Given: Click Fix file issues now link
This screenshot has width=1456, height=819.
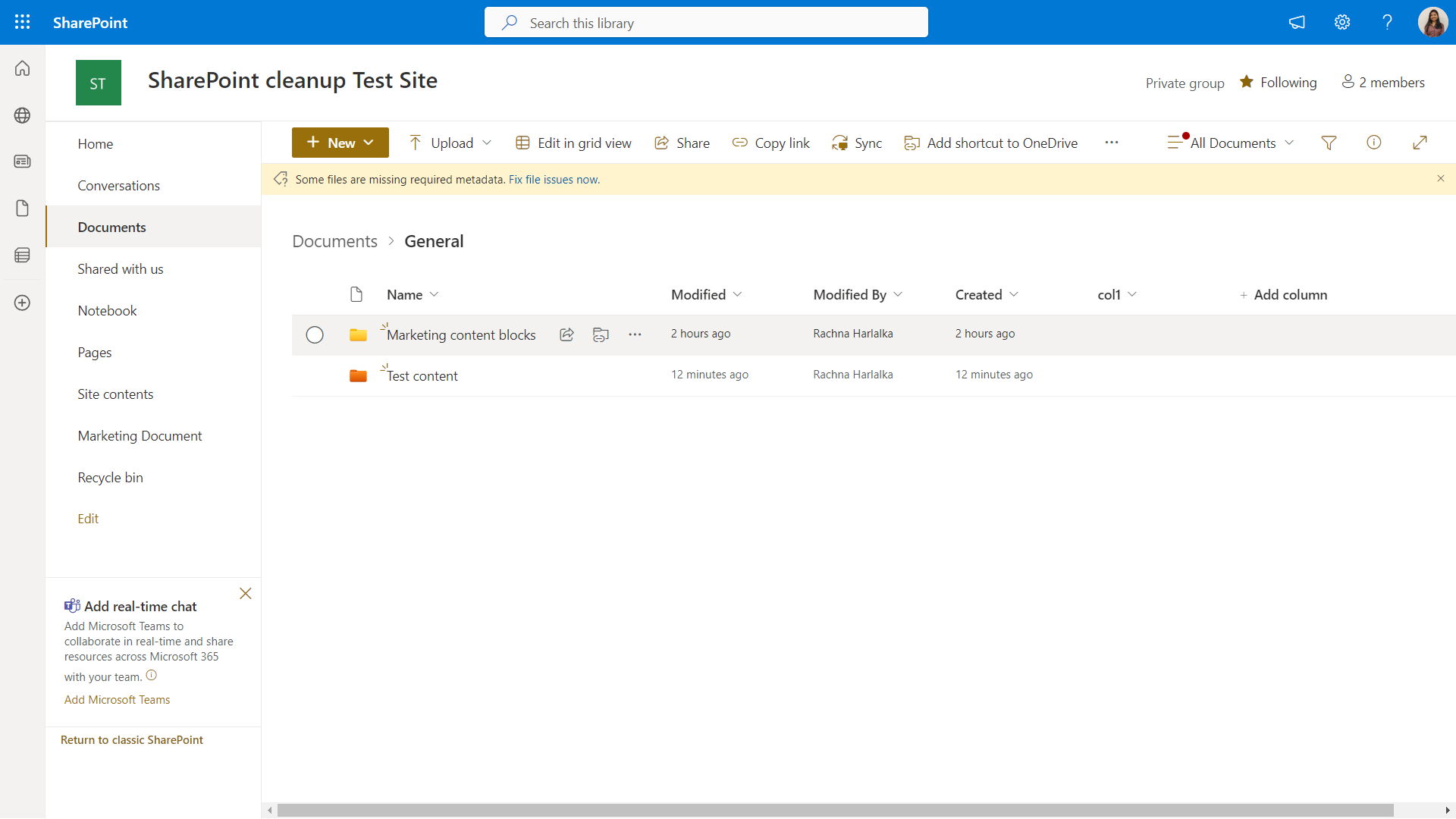Looking at the screenshot, I should 554,179.
